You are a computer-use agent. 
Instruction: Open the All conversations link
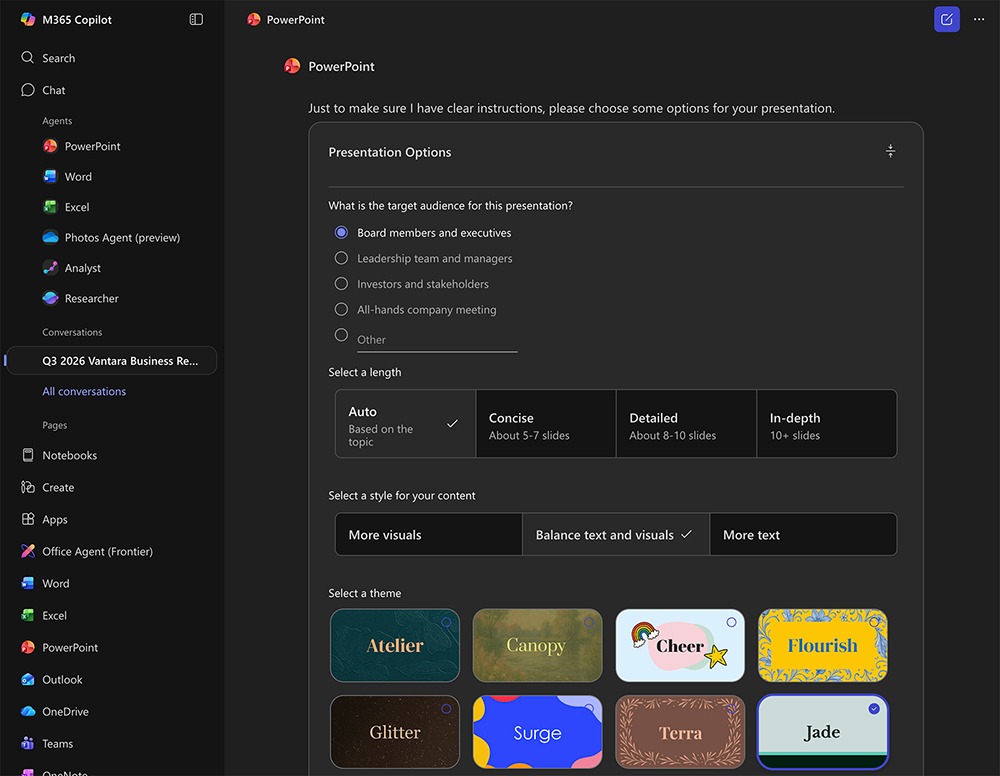click(x=84, y=392)
